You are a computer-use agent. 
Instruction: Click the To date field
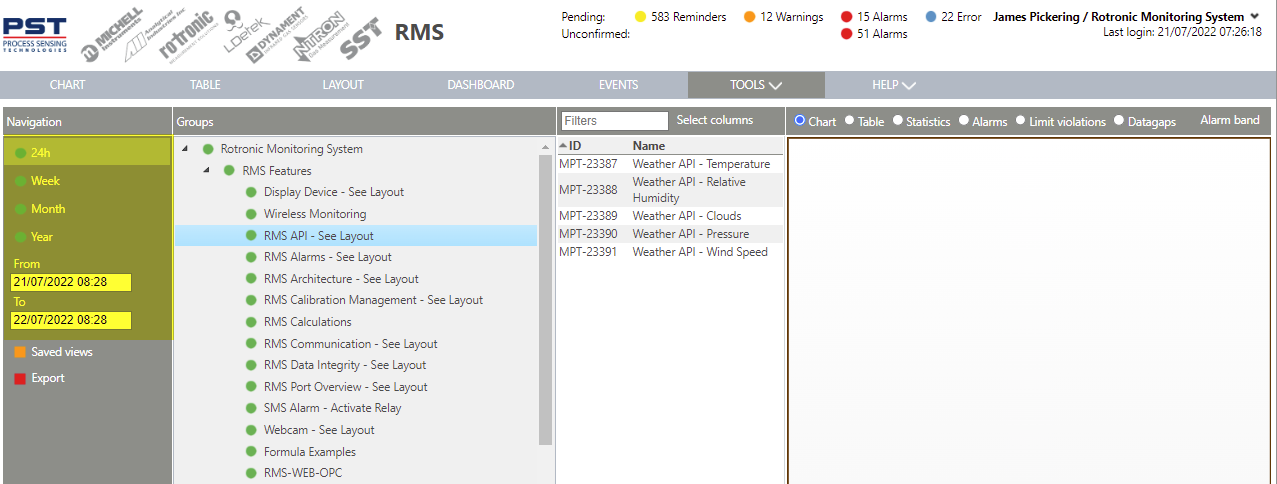(72, 320)
